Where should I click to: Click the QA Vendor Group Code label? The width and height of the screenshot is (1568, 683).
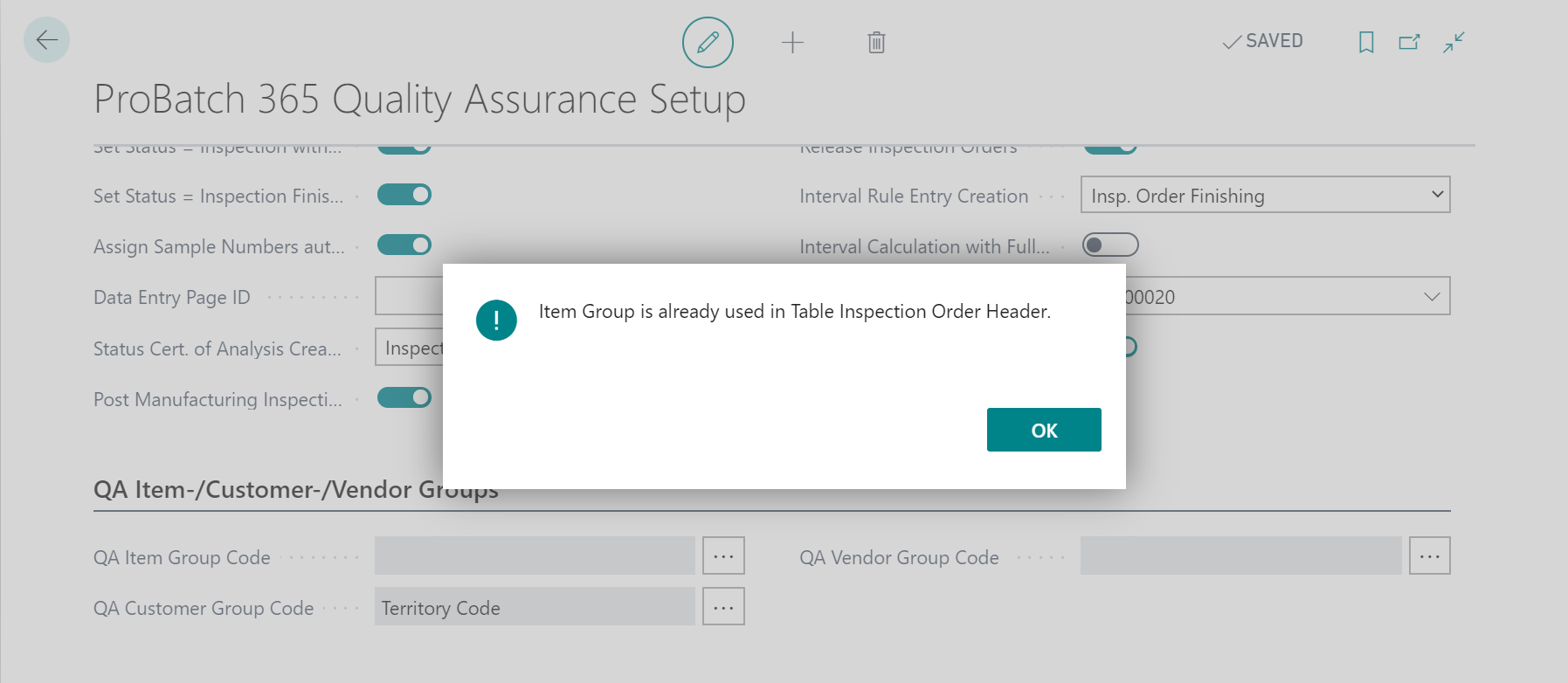coord(899,557)
